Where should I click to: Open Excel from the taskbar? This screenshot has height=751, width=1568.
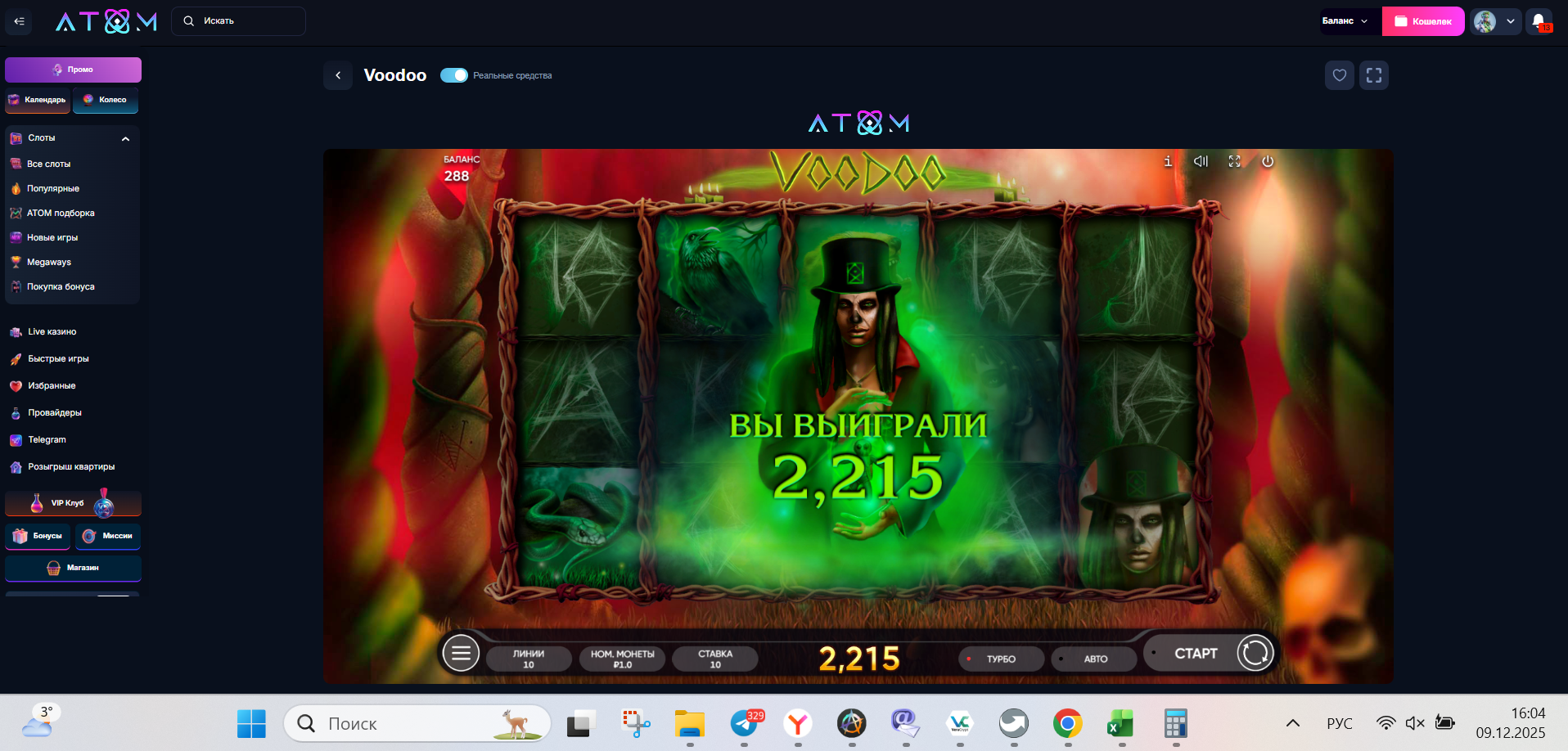(1120, 723)
